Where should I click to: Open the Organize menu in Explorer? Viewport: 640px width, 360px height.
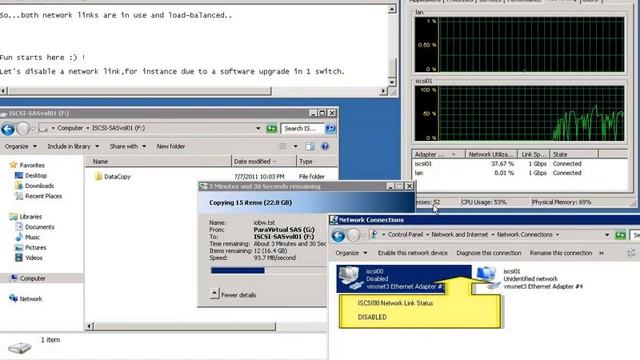click(20, 146)
